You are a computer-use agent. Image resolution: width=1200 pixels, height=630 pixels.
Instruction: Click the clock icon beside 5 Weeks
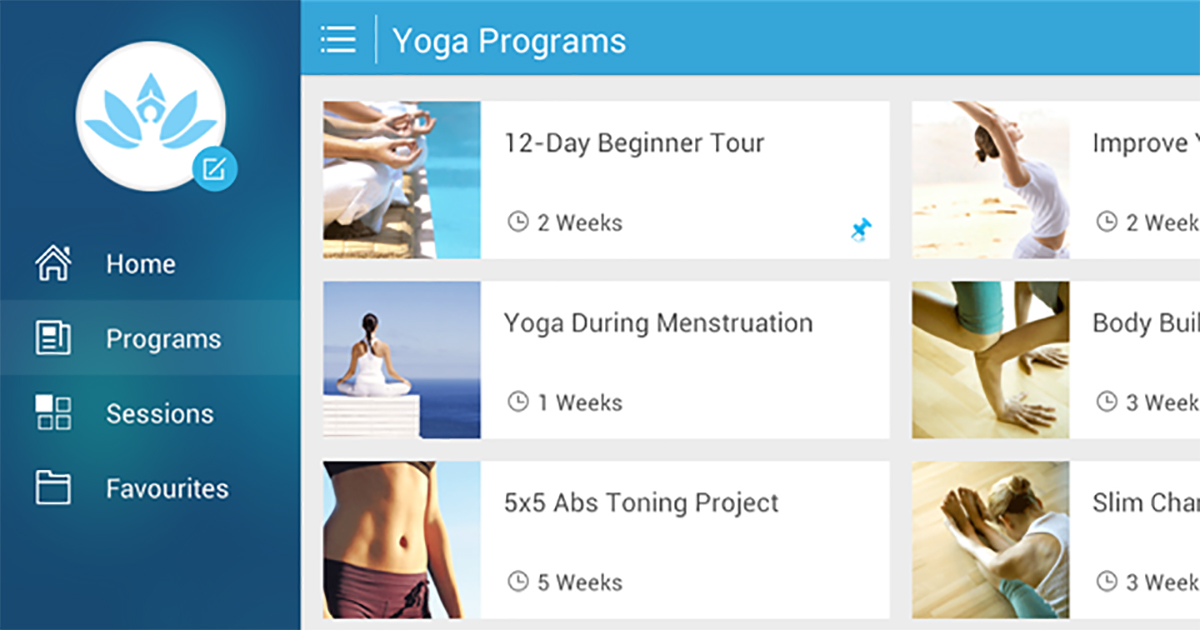click(518, 581)
